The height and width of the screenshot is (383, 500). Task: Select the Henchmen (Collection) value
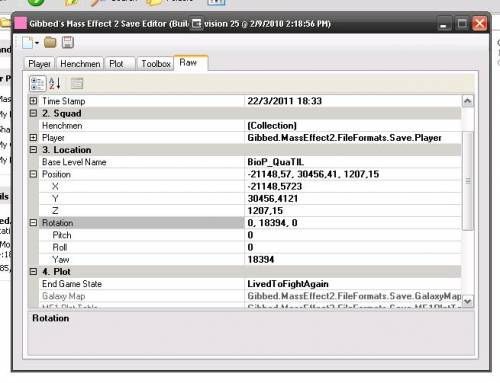coord(353,125)
